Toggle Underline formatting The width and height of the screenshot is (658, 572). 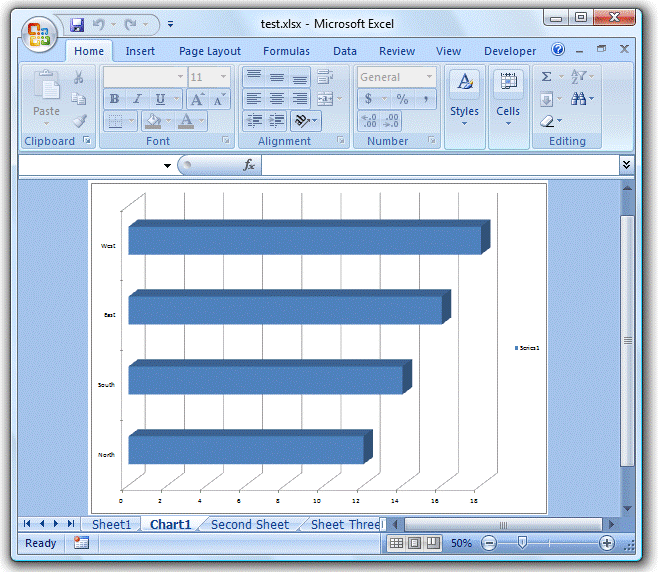click(160, 99)
